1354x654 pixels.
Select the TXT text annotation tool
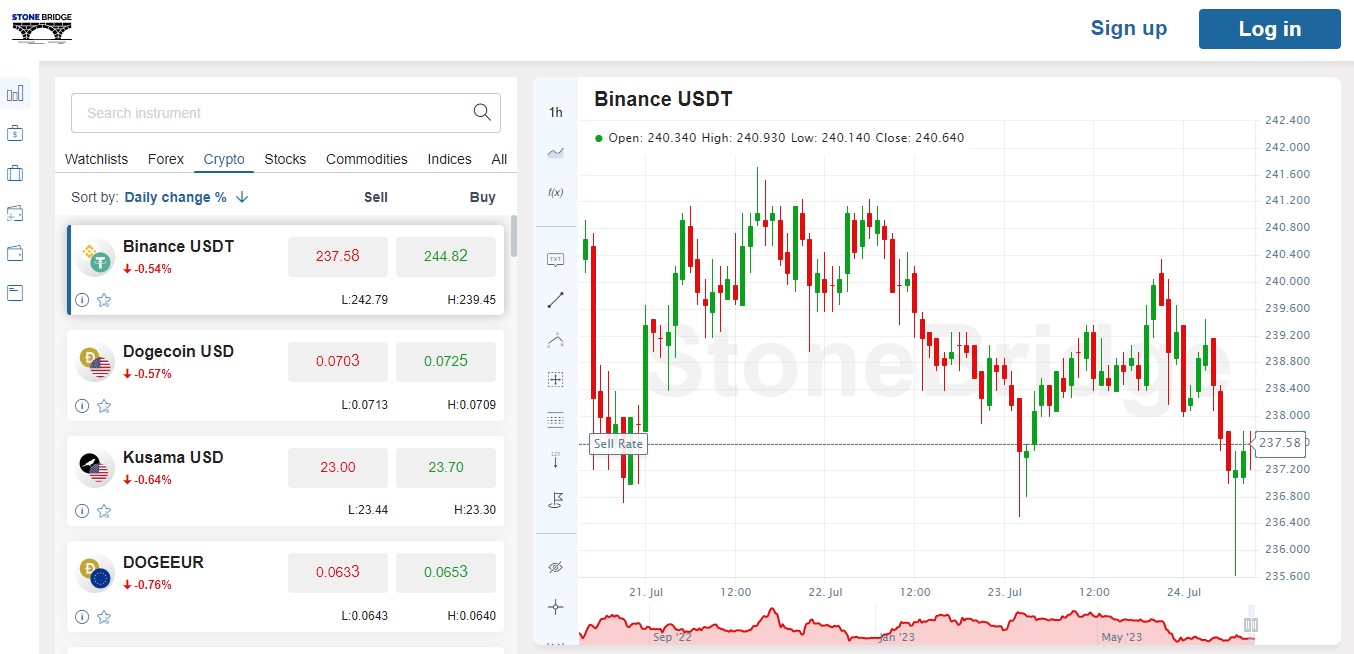pos(556,260)
